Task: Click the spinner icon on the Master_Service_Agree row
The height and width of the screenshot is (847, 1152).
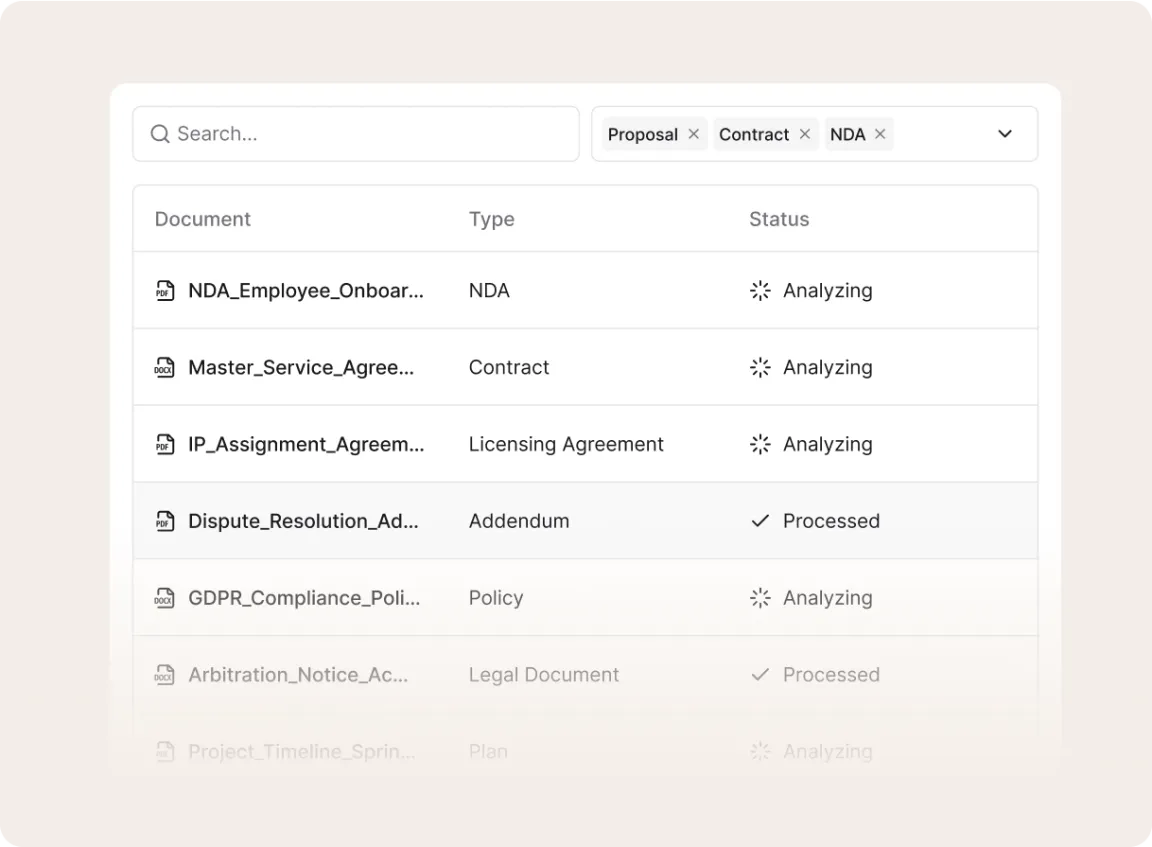Action: click(x=760, y=367)
